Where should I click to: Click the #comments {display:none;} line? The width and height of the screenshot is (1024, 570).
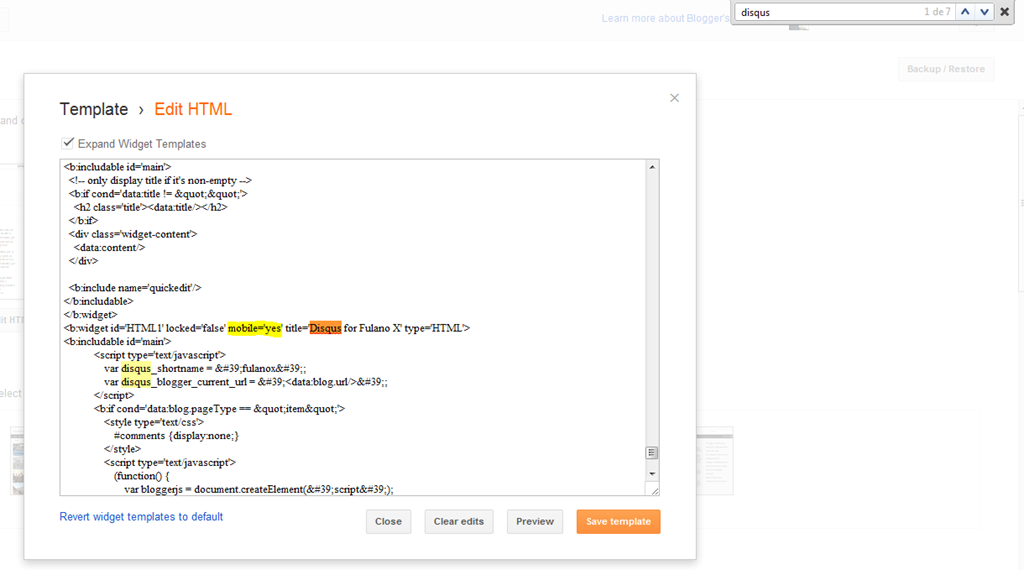click(x=176, y=435)
